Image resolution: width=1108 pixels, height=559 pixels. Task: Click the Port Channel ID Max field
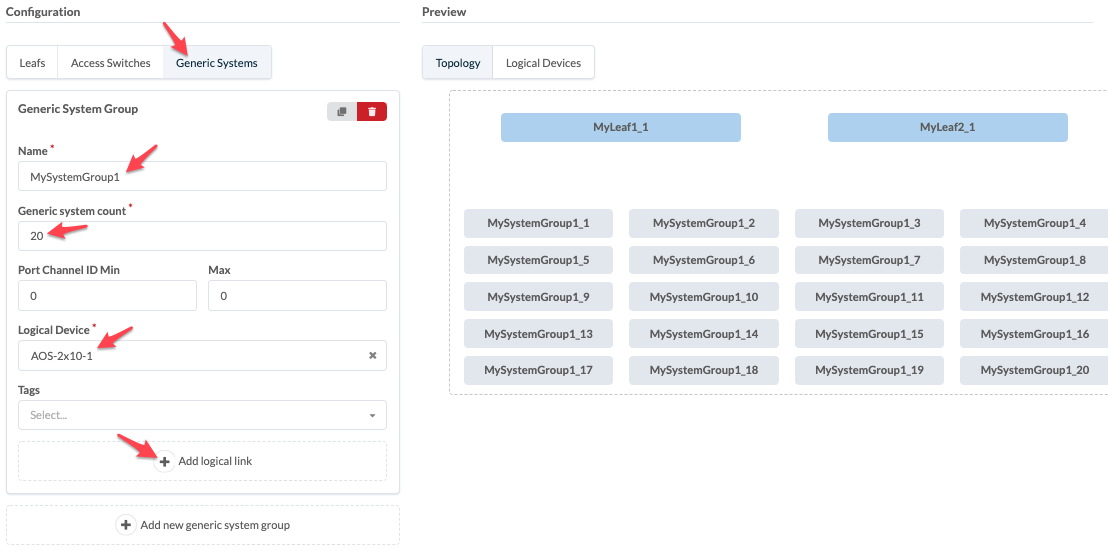coord(297,296)
